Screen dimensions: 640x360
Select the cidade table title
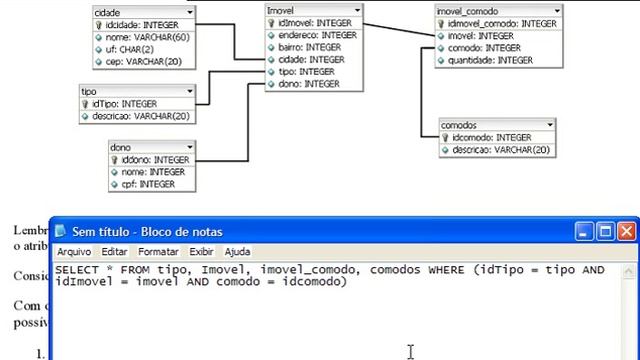tap(107, 13)
